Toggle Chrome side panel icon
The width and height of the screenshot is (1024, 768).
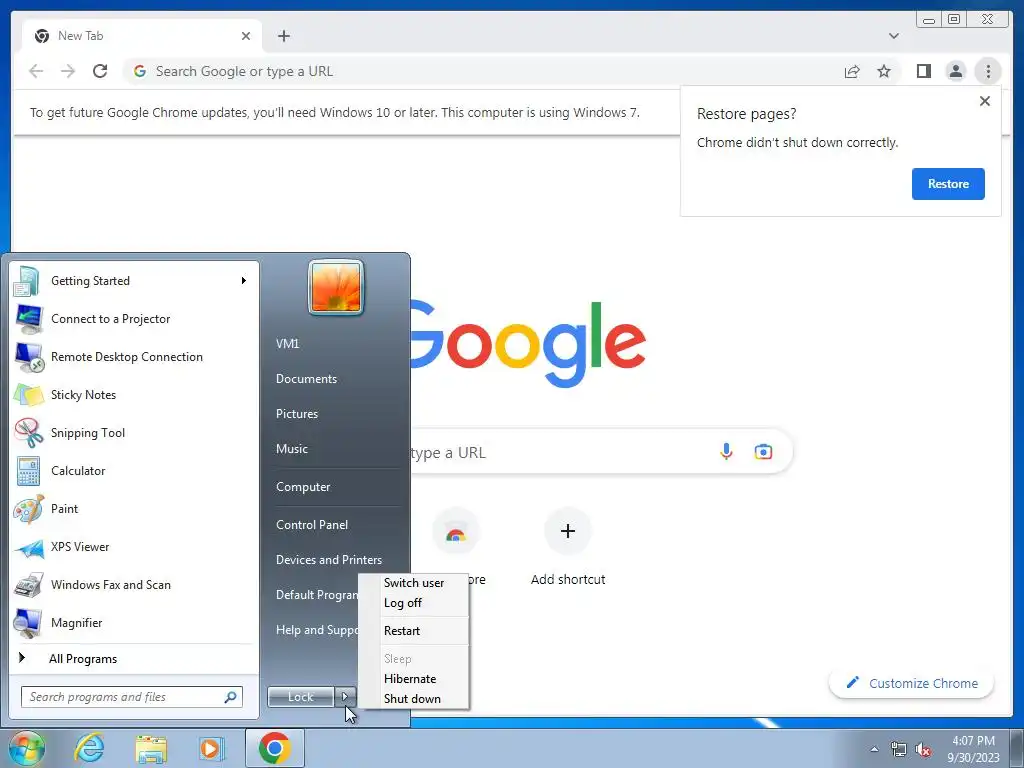pyautogui.click(x=923, y=71)
